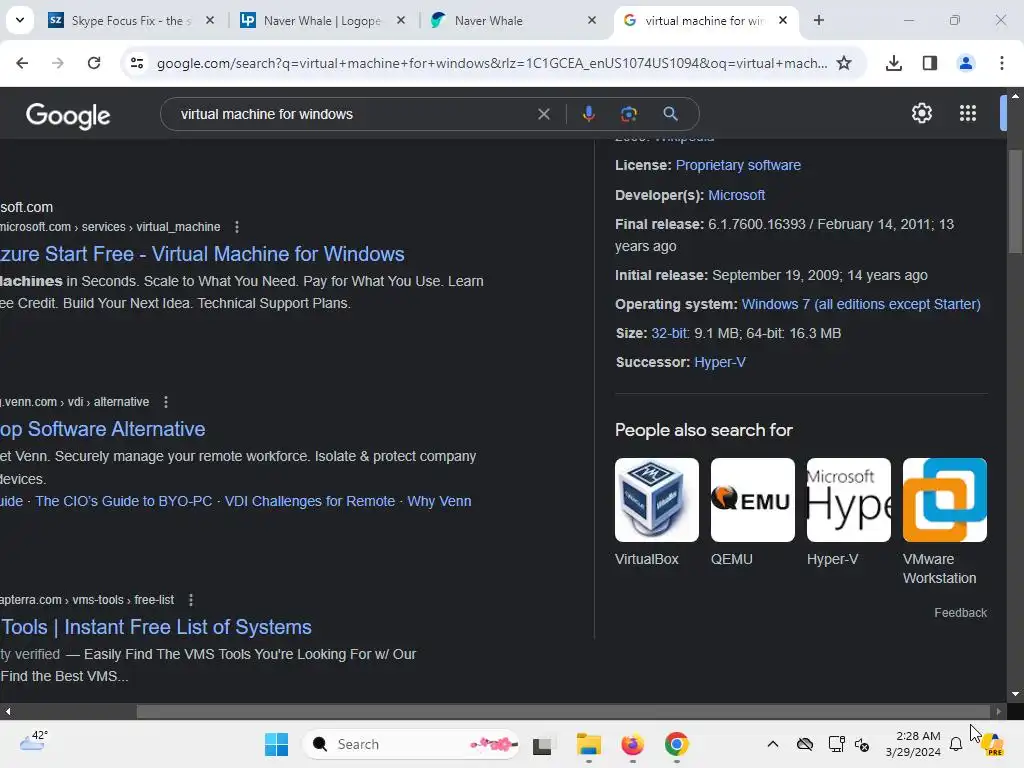Open the Proprietary software link
The height and width of the screenshot is (768, 1024).
pos(738,165)
